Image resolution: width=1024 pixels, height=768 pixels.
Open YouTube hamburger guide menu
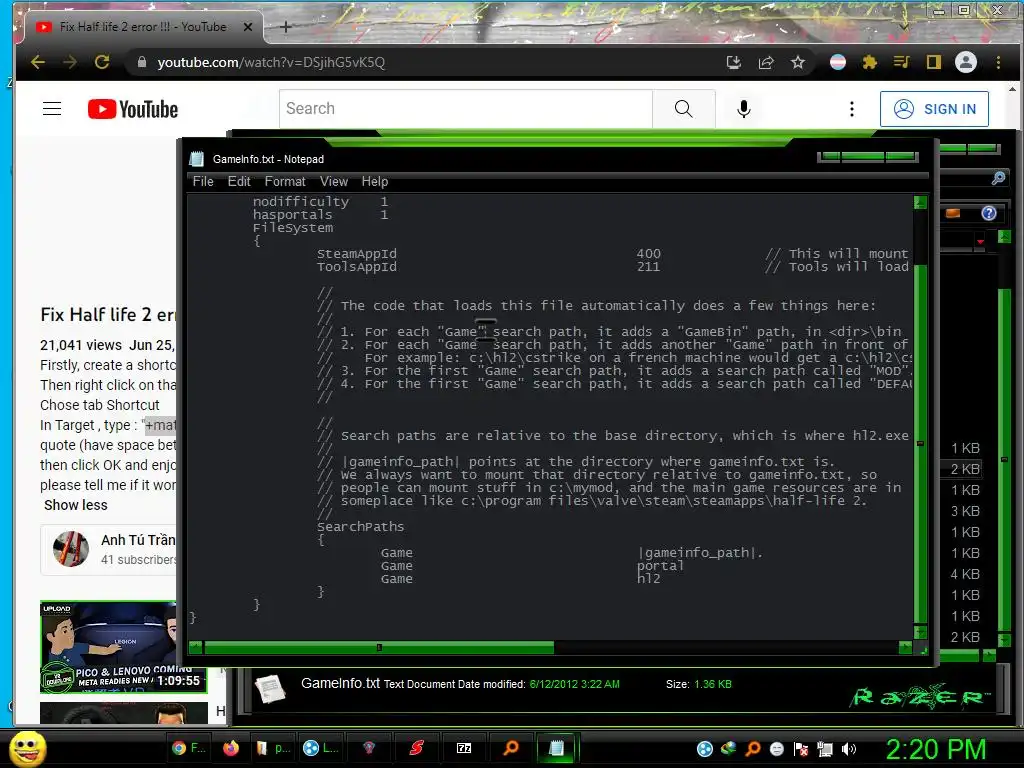52,109
